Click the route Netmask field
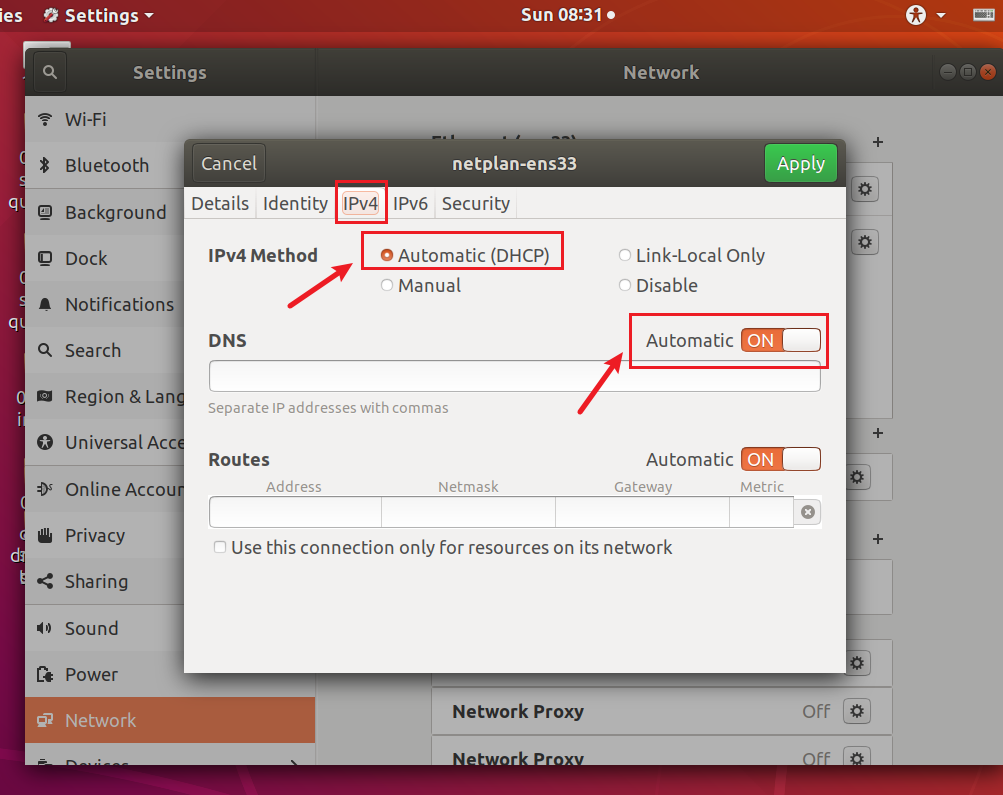This screenshot has height=795, width=1003. pyautogui.click(x=468, y=512)
